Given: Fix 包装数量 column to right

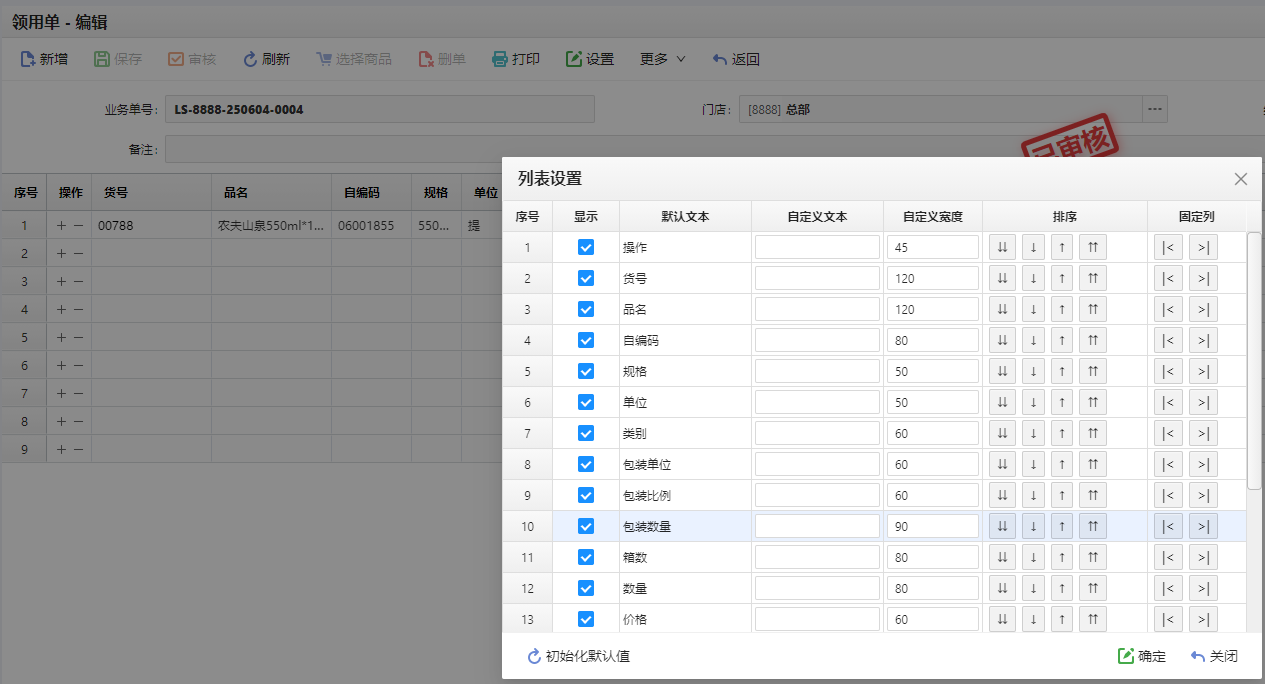Looking at the screenshot, I should click(1203, 526).
